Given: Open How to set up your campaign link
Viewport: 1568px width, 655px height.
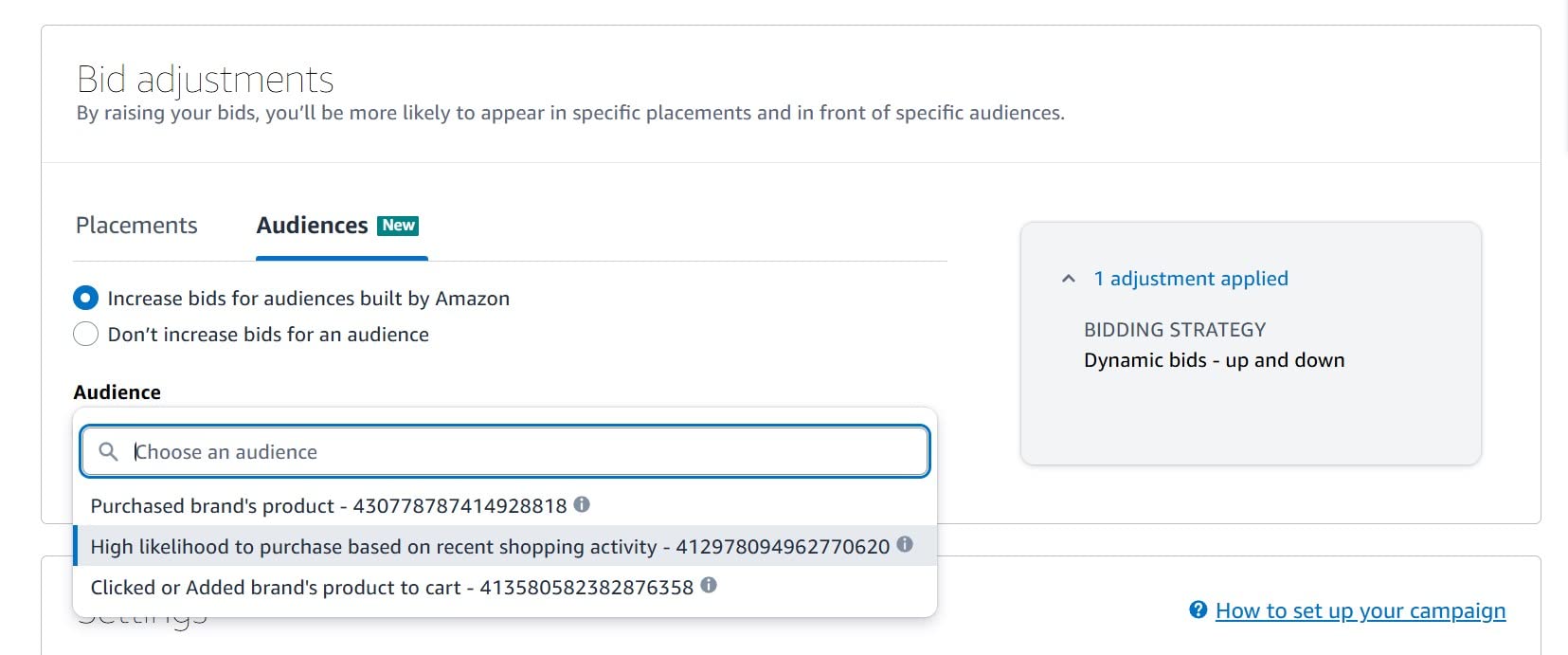Looking at the screenshot, I should tap(1360, 610).
